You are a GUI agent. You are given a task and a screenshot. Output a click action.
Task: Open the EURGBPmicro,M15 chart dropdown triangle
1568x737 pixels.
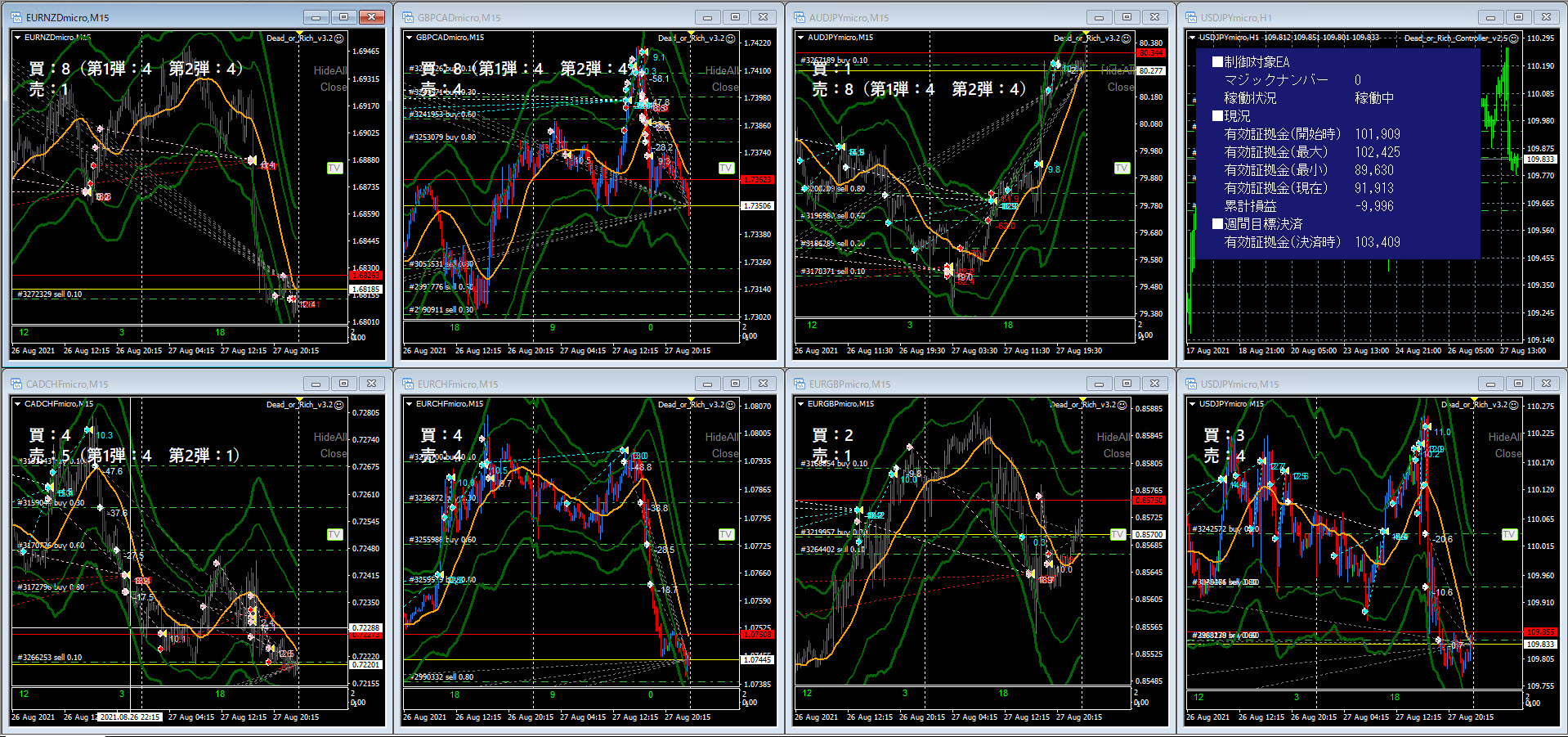tap(800, 404)
